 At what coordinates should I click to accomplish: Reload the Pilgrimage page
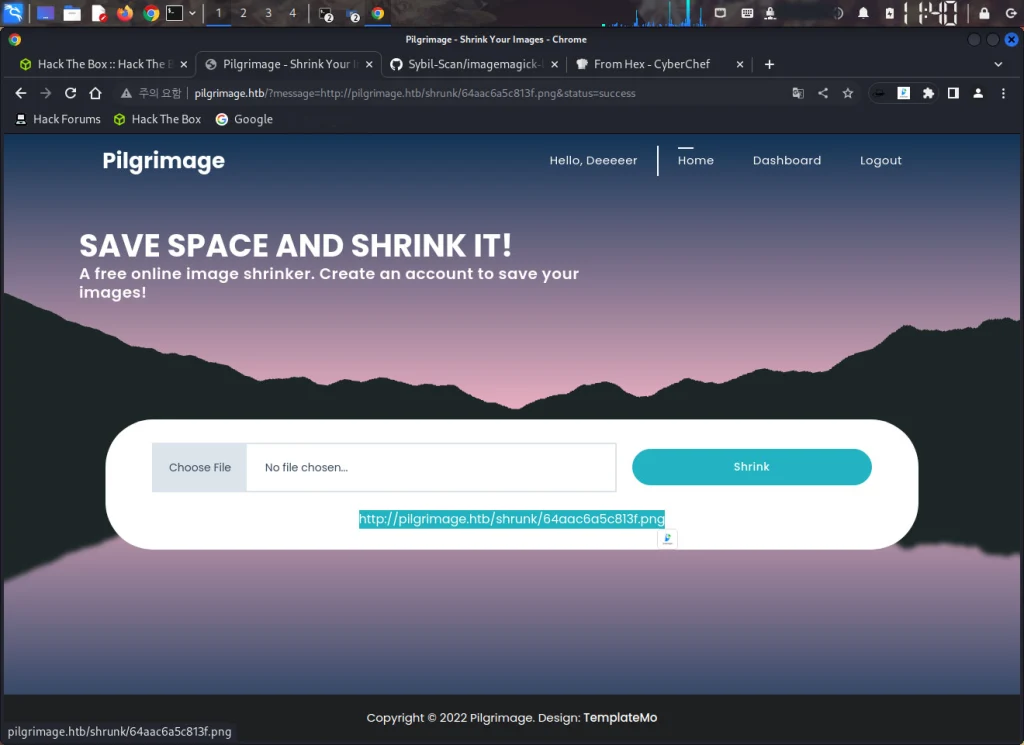[x=71, y=93]
